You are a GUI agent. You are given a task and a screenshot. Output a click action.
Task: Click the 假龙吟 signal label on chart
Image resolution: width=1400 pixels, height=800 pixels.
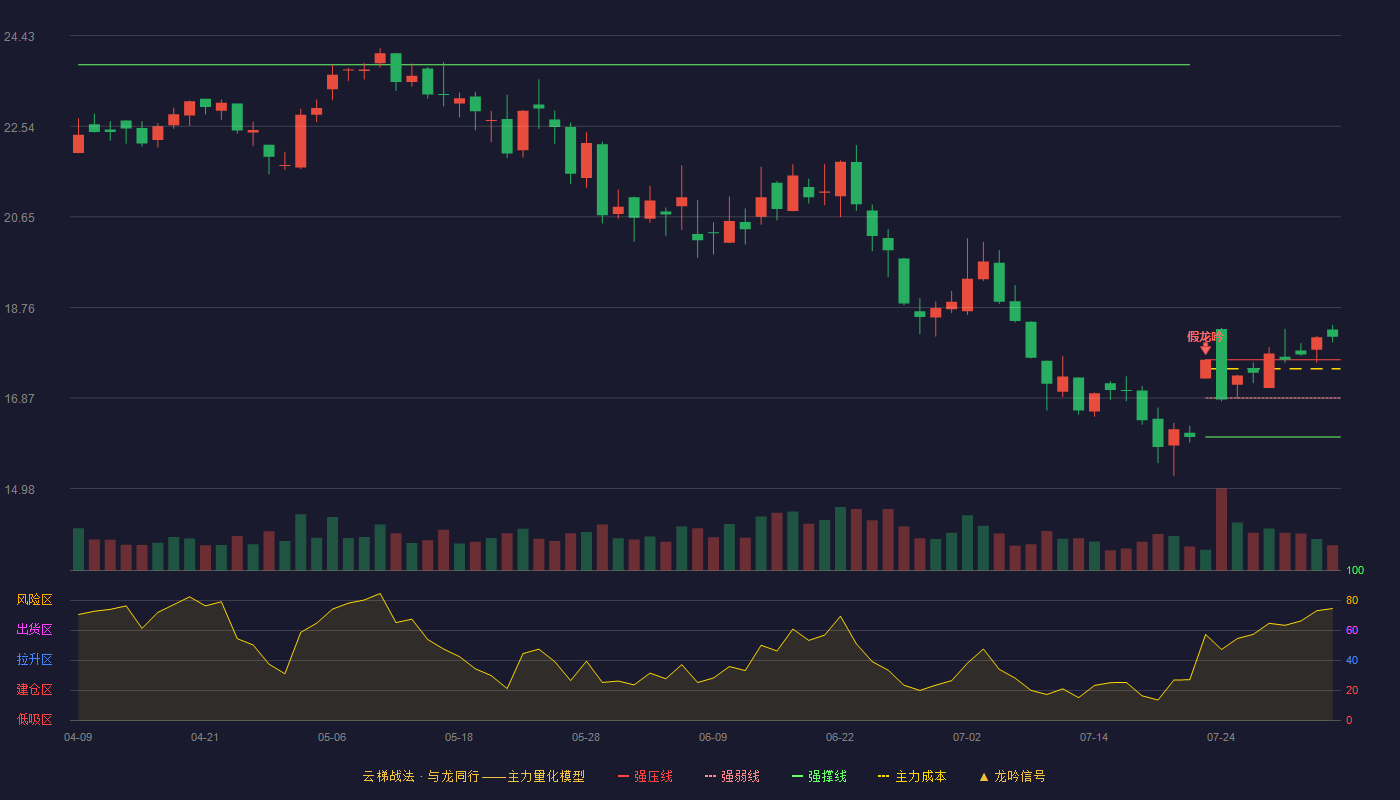1205,337
